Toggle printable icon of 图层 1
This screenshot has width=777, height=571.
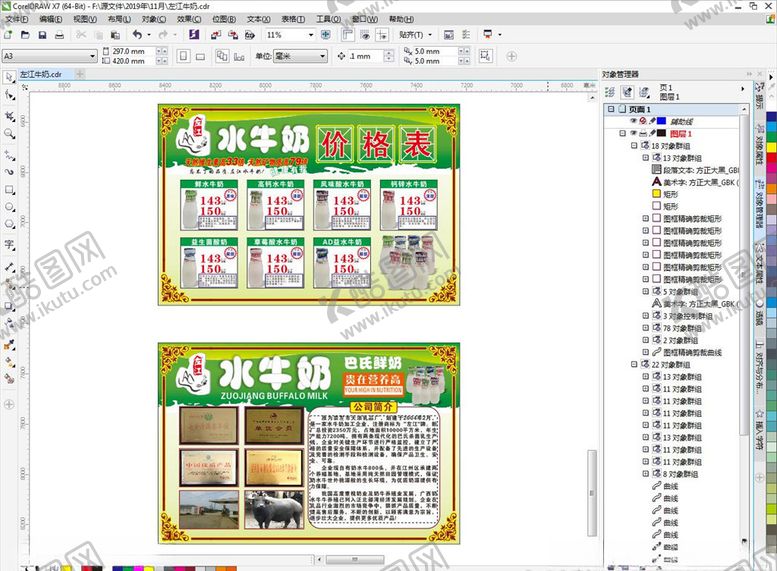point(643,133)
